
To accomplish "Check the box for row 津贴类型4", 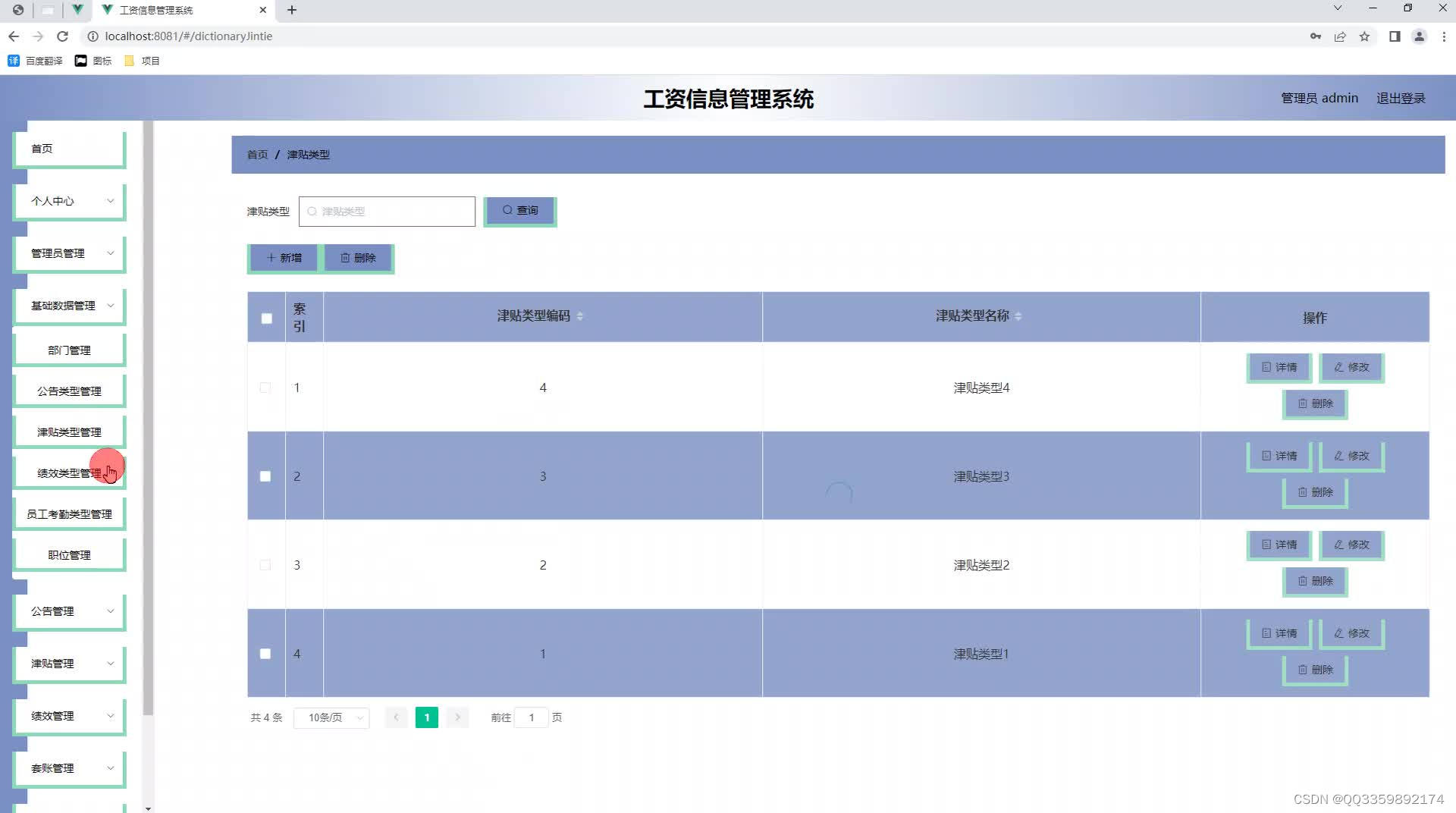I will click(x=265, y=388).
